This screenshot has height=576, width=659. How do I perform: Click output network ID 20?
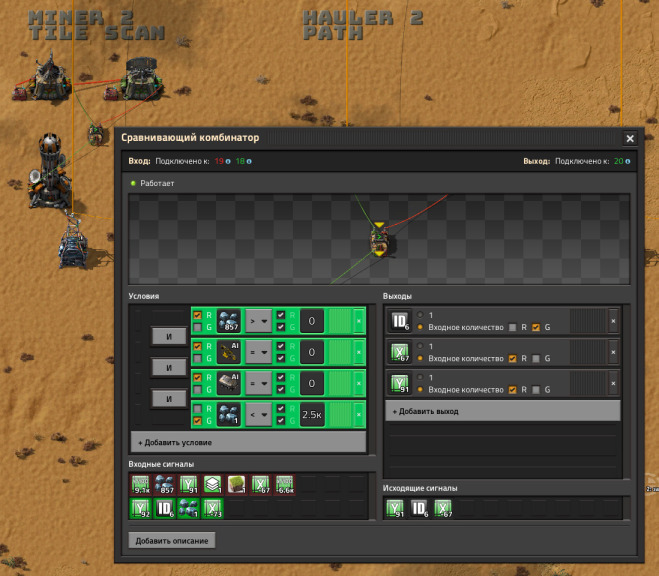(619, 161)
